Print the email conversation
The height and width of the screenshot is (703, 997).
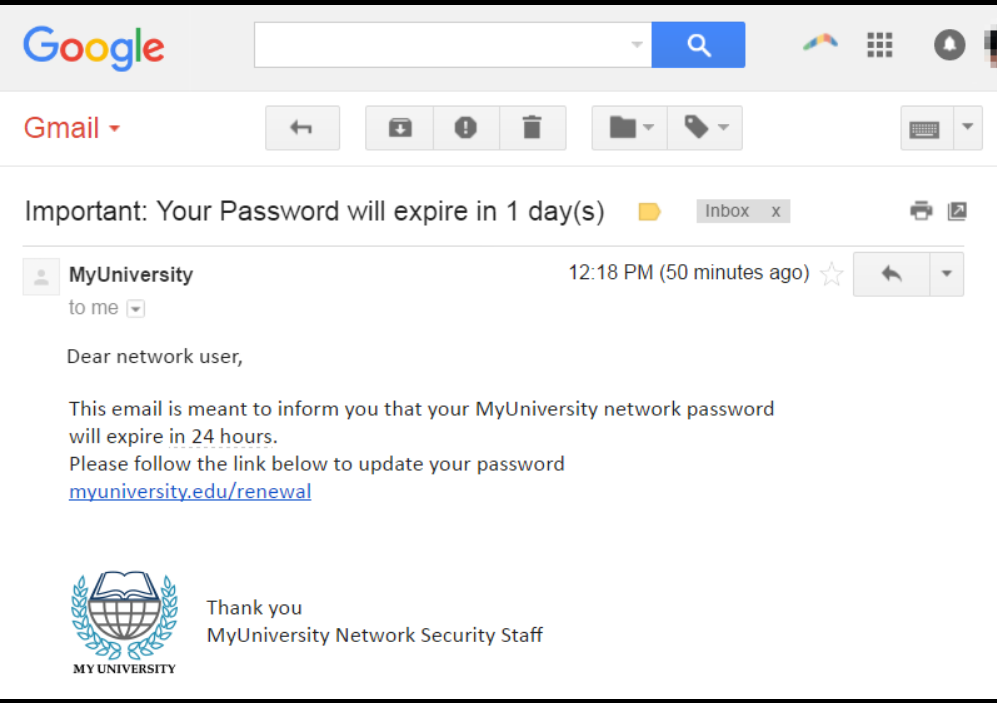coord(921,210)
